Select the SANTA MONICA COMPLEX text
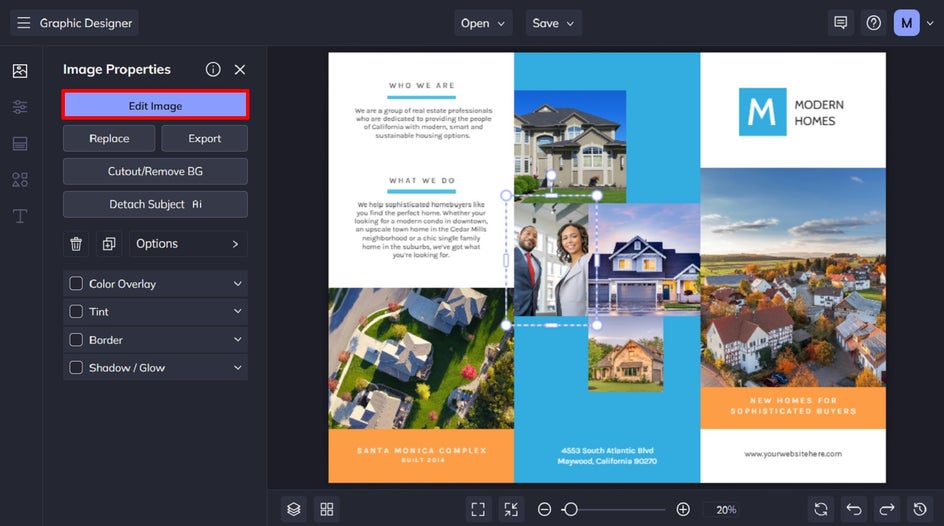 click(x=421, y=450)
